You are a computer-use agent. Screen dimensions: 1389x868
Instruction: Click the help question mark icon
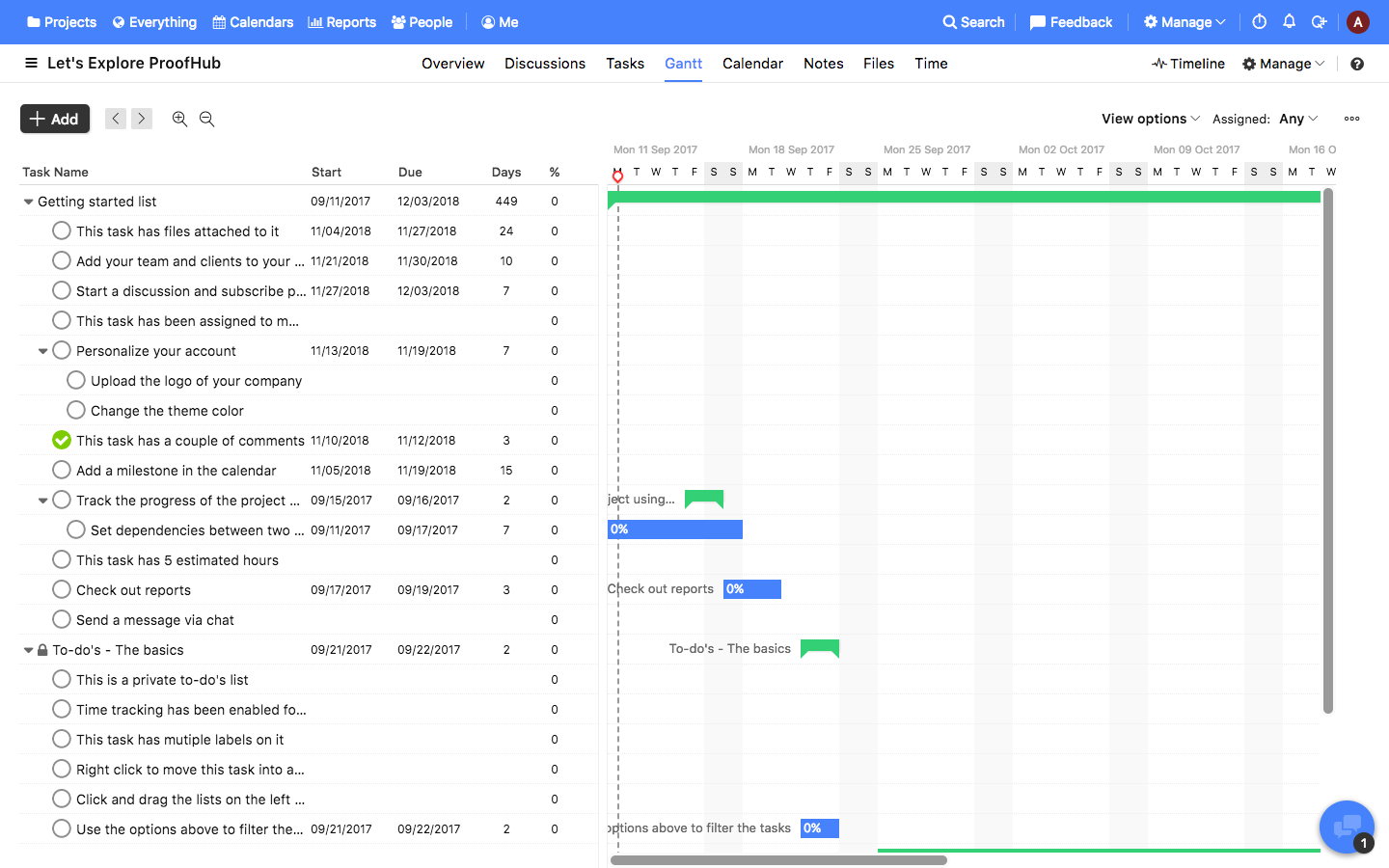[1357, 64]
